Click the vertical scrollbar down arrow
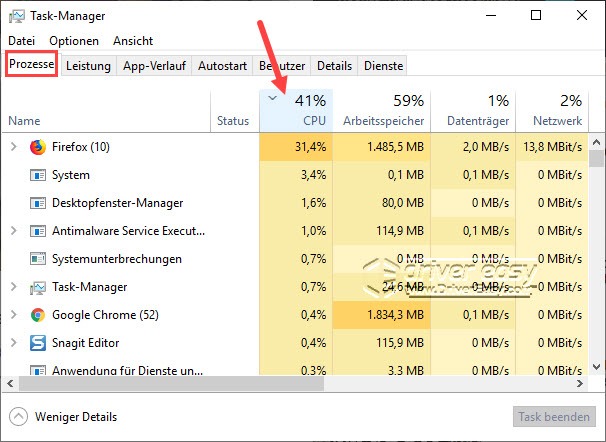The image size is (606, 442). [x=596, y=366]
